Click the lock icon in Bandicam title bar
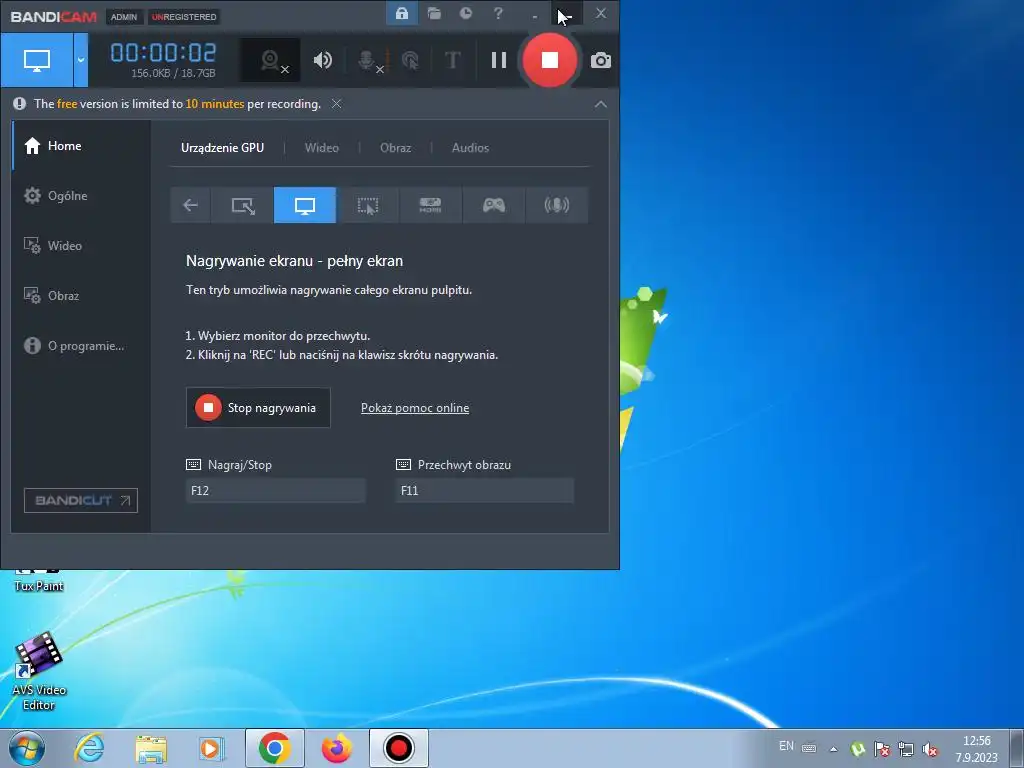This screenshot has height=768, width=1024. click(x=402, y=13)
